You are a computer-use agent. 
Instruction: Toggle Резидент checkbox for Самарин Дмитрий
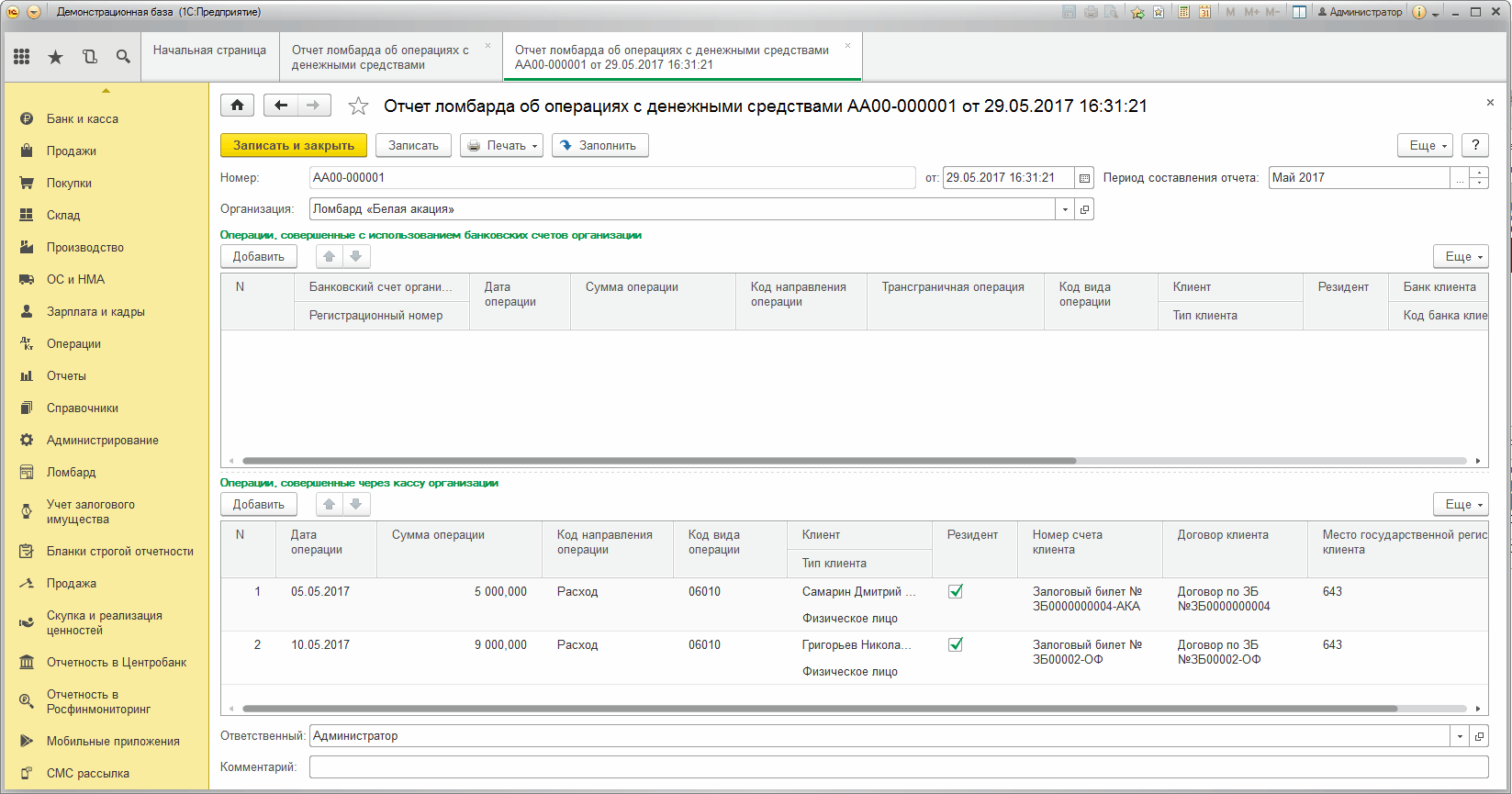[x=956, y=591]
